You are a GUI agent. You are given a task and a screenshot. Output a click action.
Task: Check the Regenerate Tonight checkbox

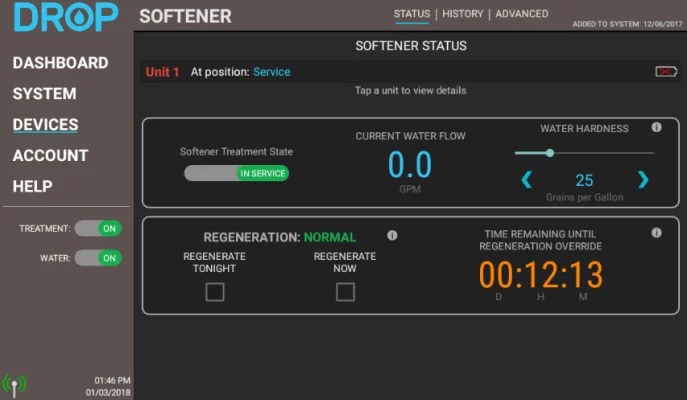click(x=215, y=292)
